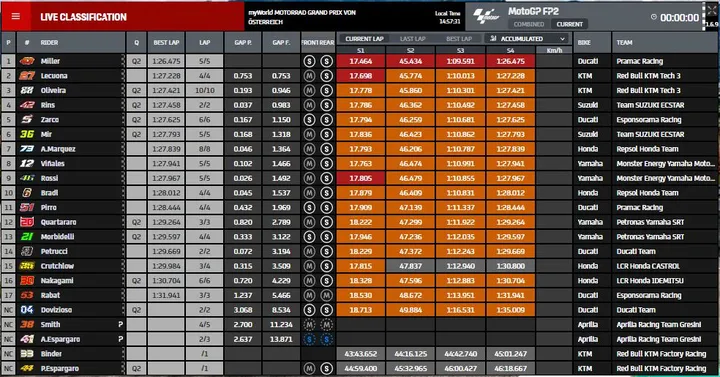This screenshot has height=377, width=720.
Task: Open Miller's row options handle
Action: pyautogui.click(x=123, y=61)
